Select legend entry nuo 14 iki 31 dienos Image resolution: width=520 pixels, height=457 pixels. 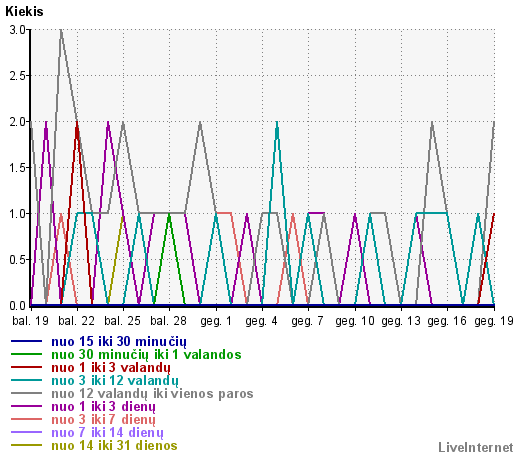(114, 446)
